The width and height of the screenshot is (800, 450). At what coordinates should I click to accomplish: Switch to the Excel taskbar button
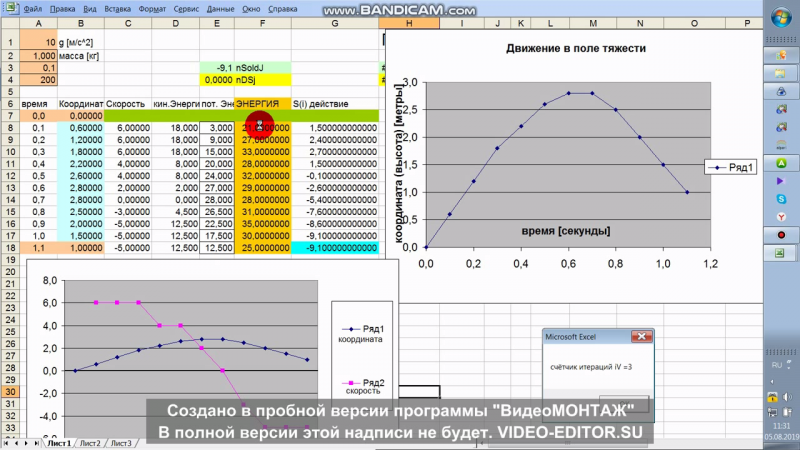pyautogui.click(x=780, y=253)
